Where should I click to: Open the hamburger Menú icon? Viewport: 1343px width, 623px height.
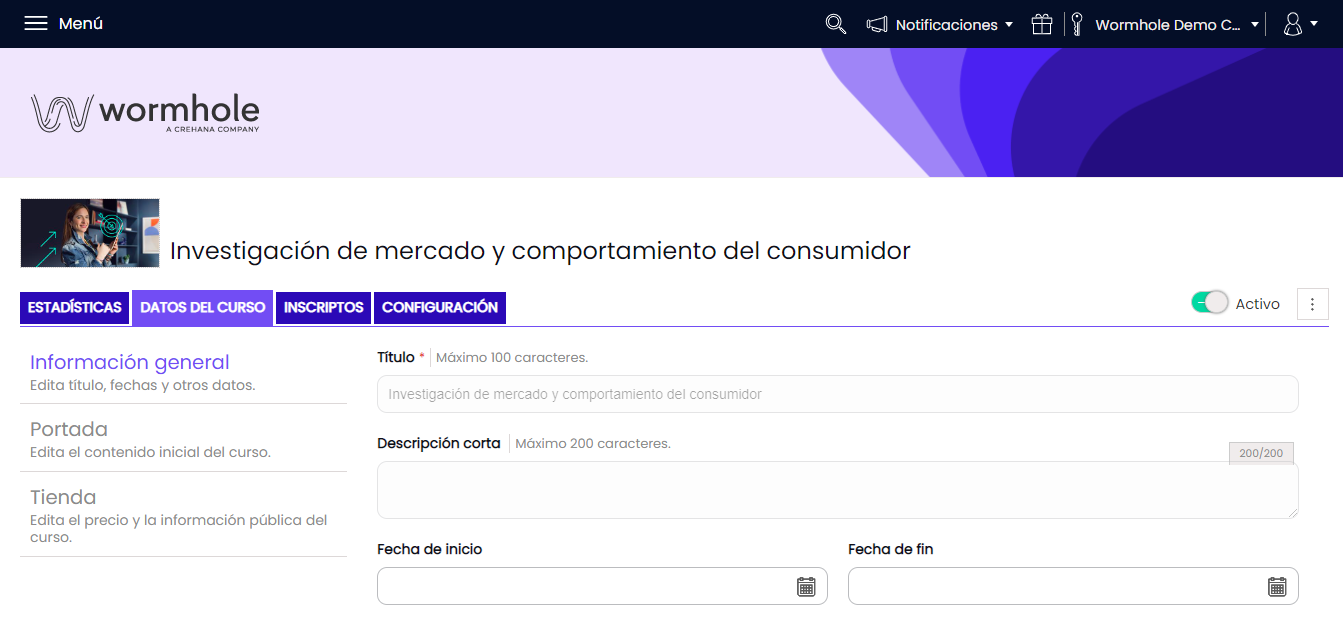[36, 24]
